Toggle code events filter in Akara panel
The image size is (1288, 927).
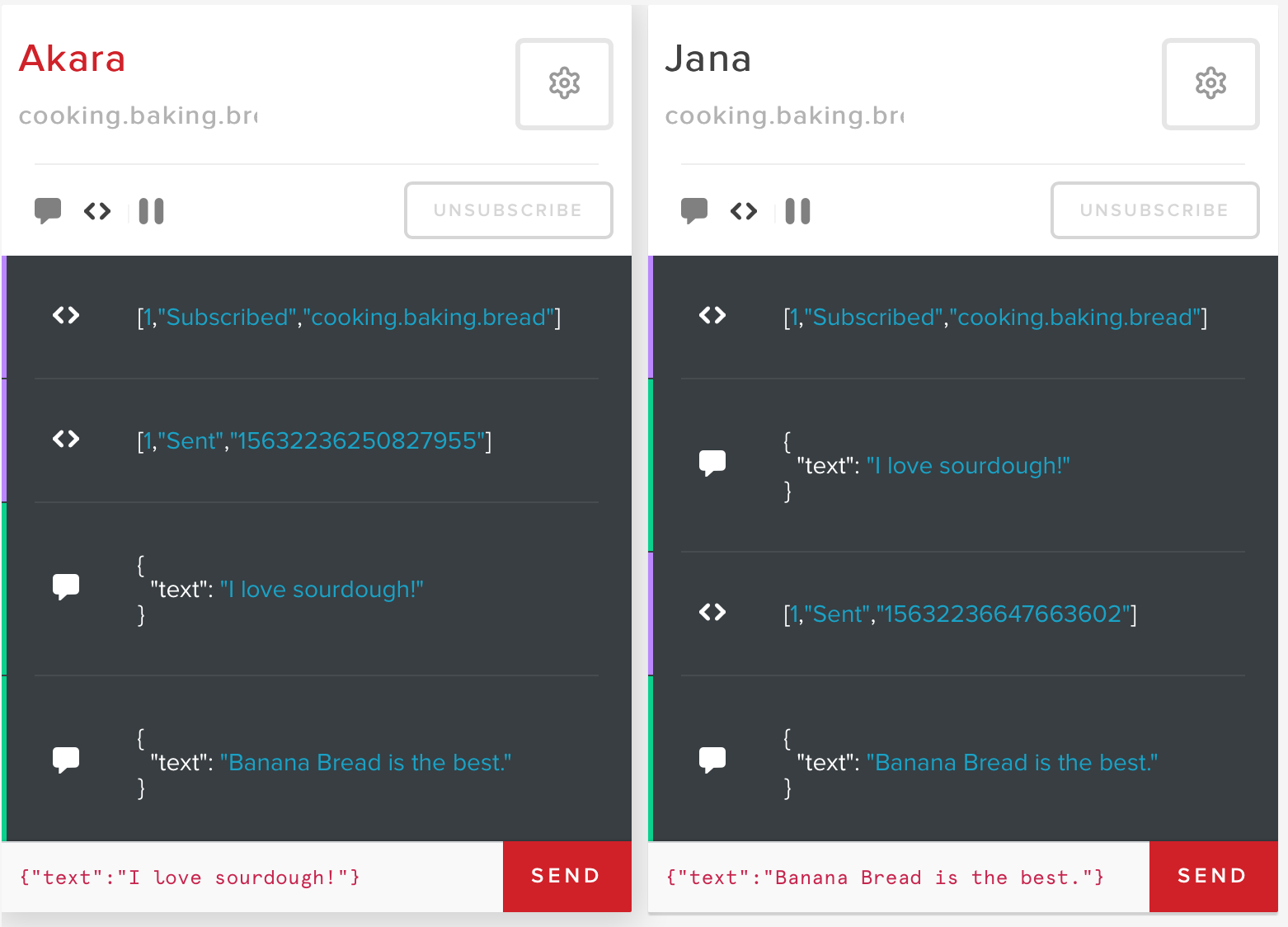click(x=97, y=211)
